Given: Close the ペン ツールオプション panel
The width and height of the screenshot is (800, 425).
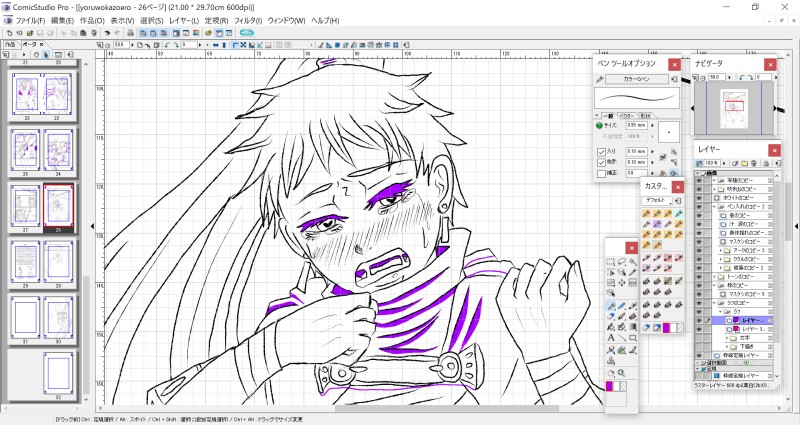Looking at the screenshot, I should tap(674, 64).
